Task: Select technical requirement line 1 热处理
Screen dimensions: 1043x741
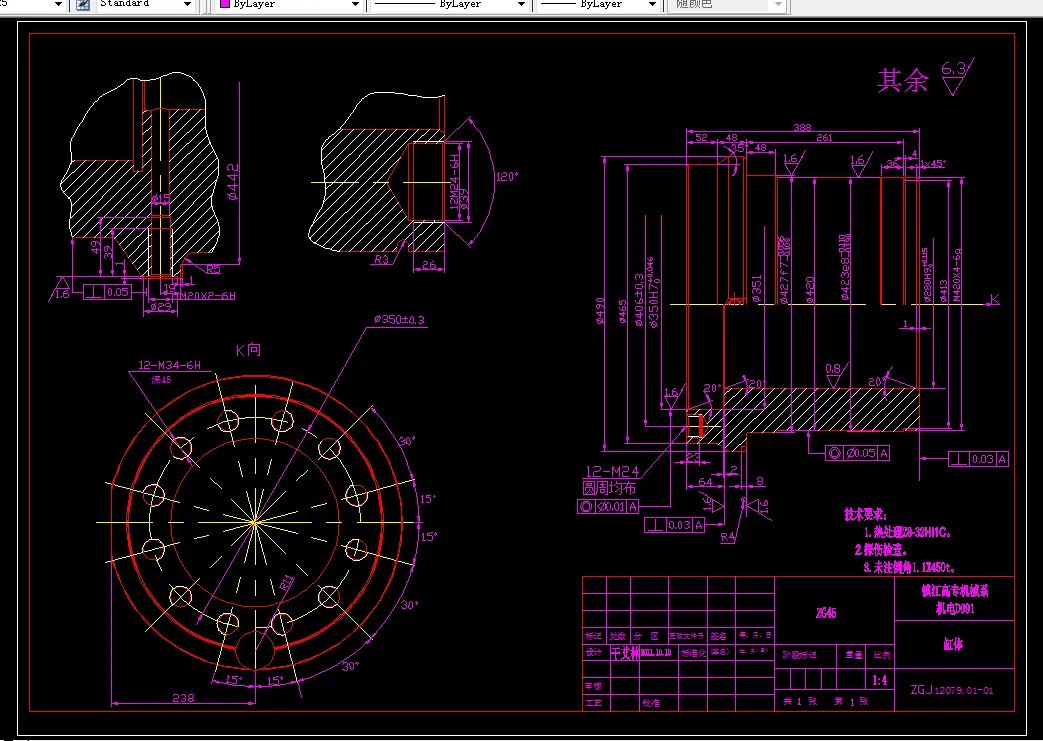Action: tap(907, 532)
